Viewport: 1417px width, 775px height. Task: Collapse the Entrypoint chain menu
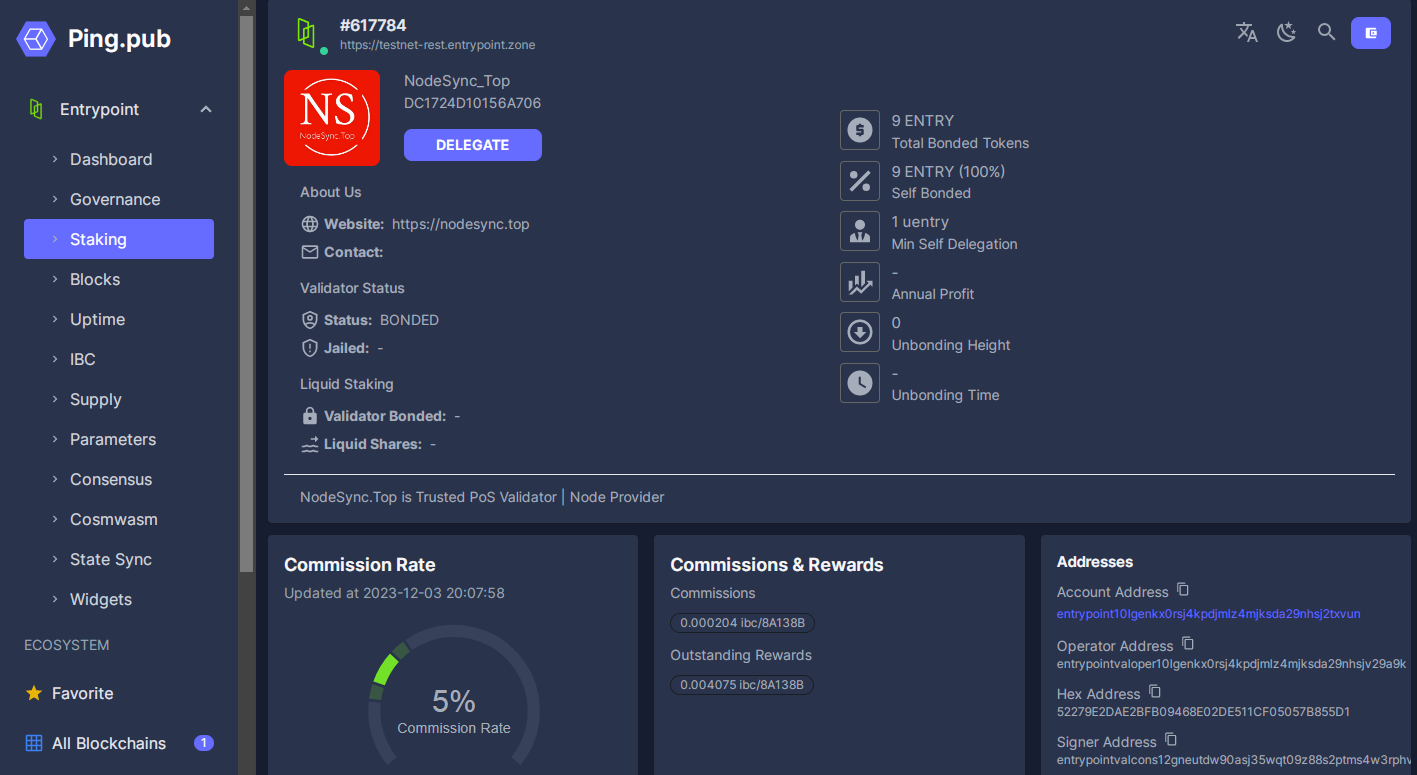pos(206,109)
